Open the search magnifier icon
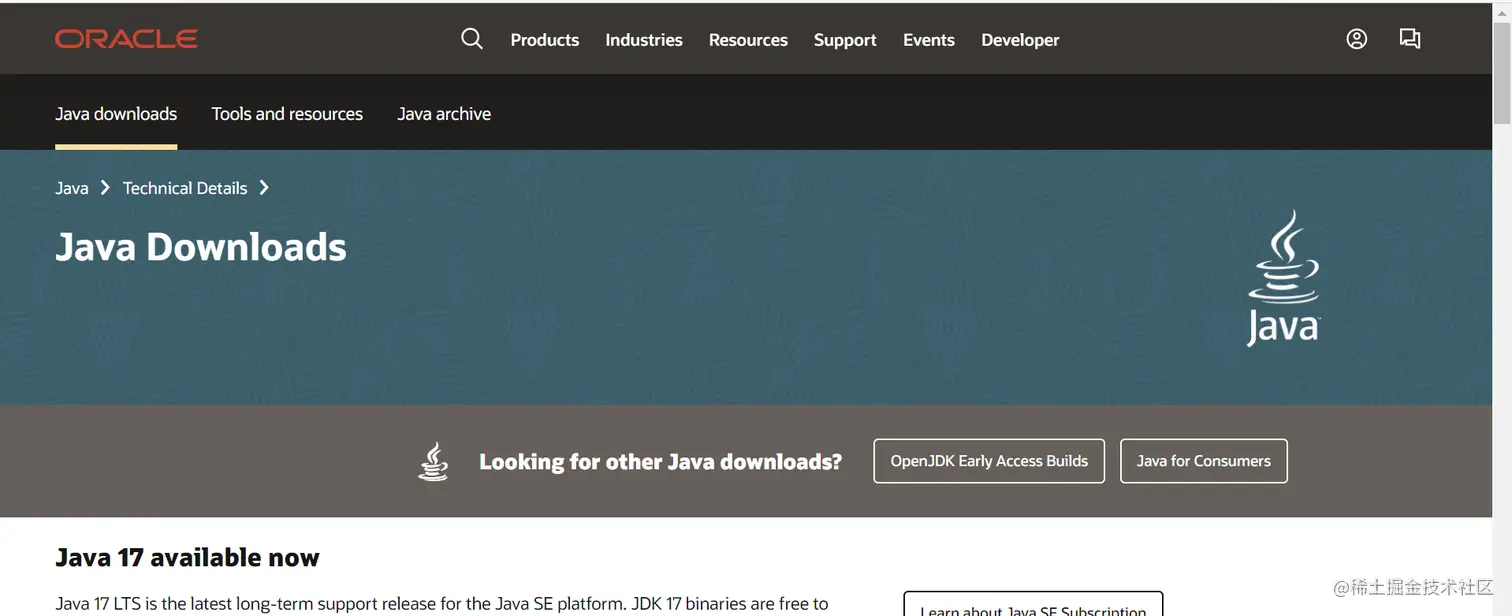This screenshot has height=616, width=1512. point(472,39)
